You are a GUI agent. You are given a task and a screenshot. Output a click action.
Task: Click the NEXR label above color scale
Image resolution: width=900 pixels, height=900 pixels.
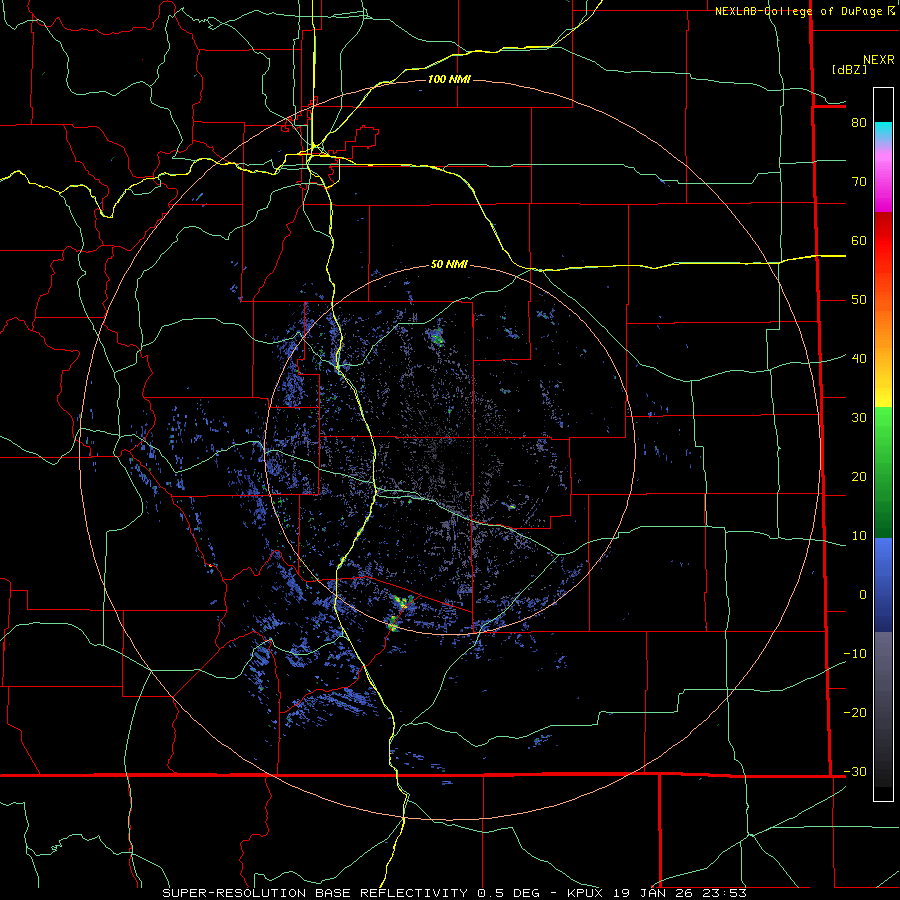pyautogui.click(x=878, y=60)
